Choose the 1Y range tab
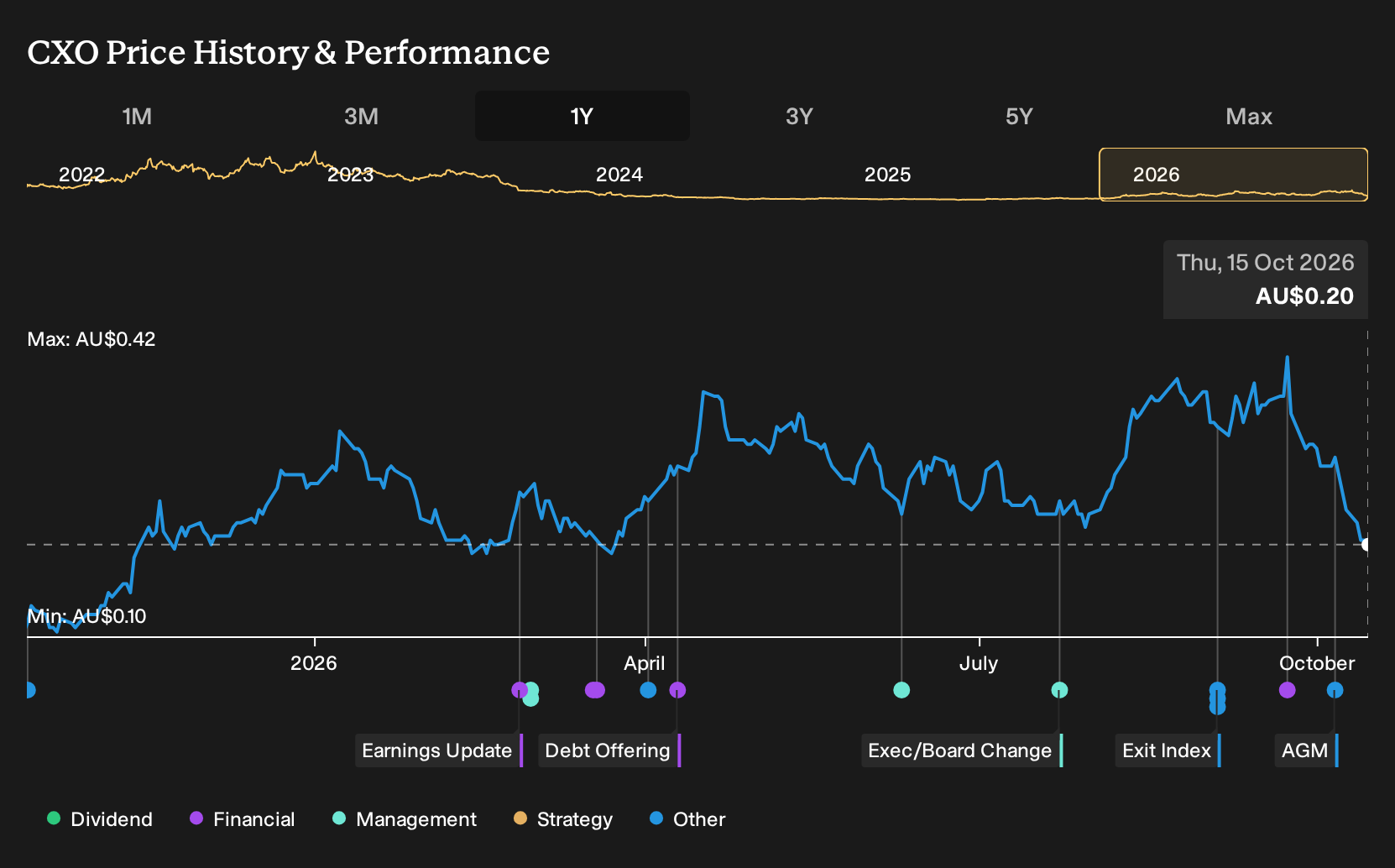The height and width of the screenshot is (868, 1395). [x=582, y=116]
